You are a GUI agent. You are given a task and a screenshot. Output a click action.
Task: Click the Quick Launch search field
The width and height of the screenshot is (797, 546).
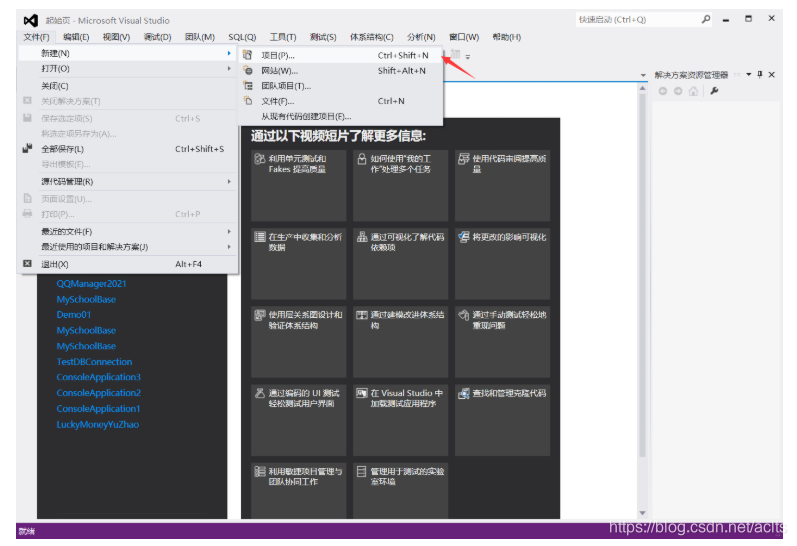[638, 19]
